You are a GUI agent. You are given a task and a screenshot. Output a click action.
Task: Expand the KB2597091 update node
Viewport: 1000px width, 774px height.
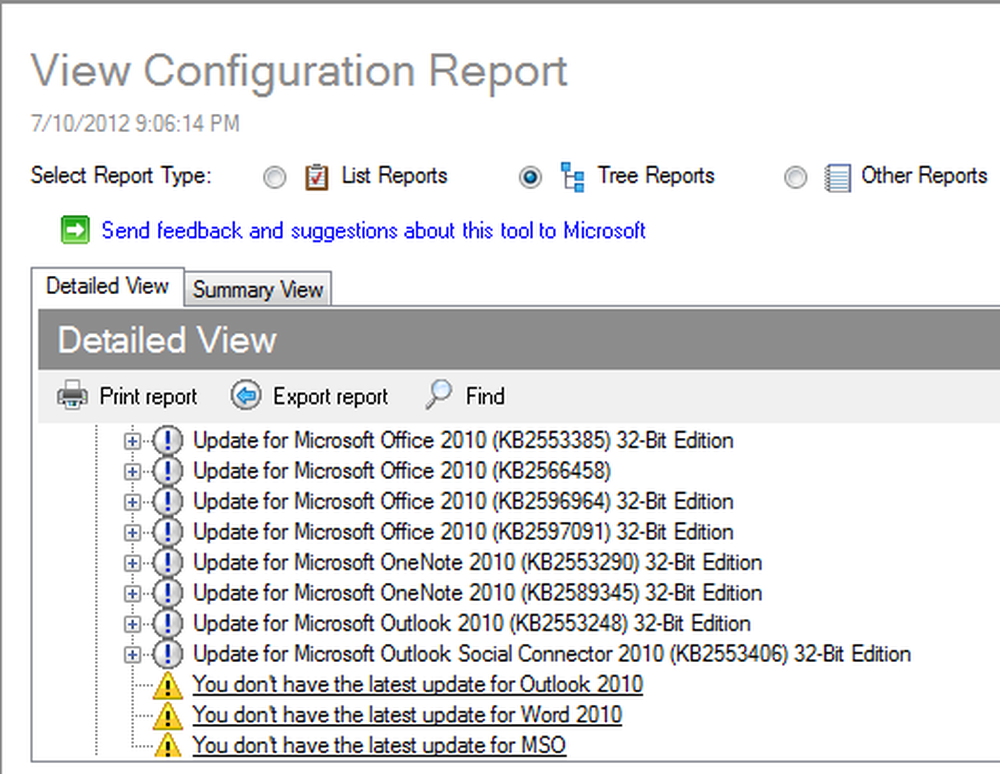coord(132,532)
